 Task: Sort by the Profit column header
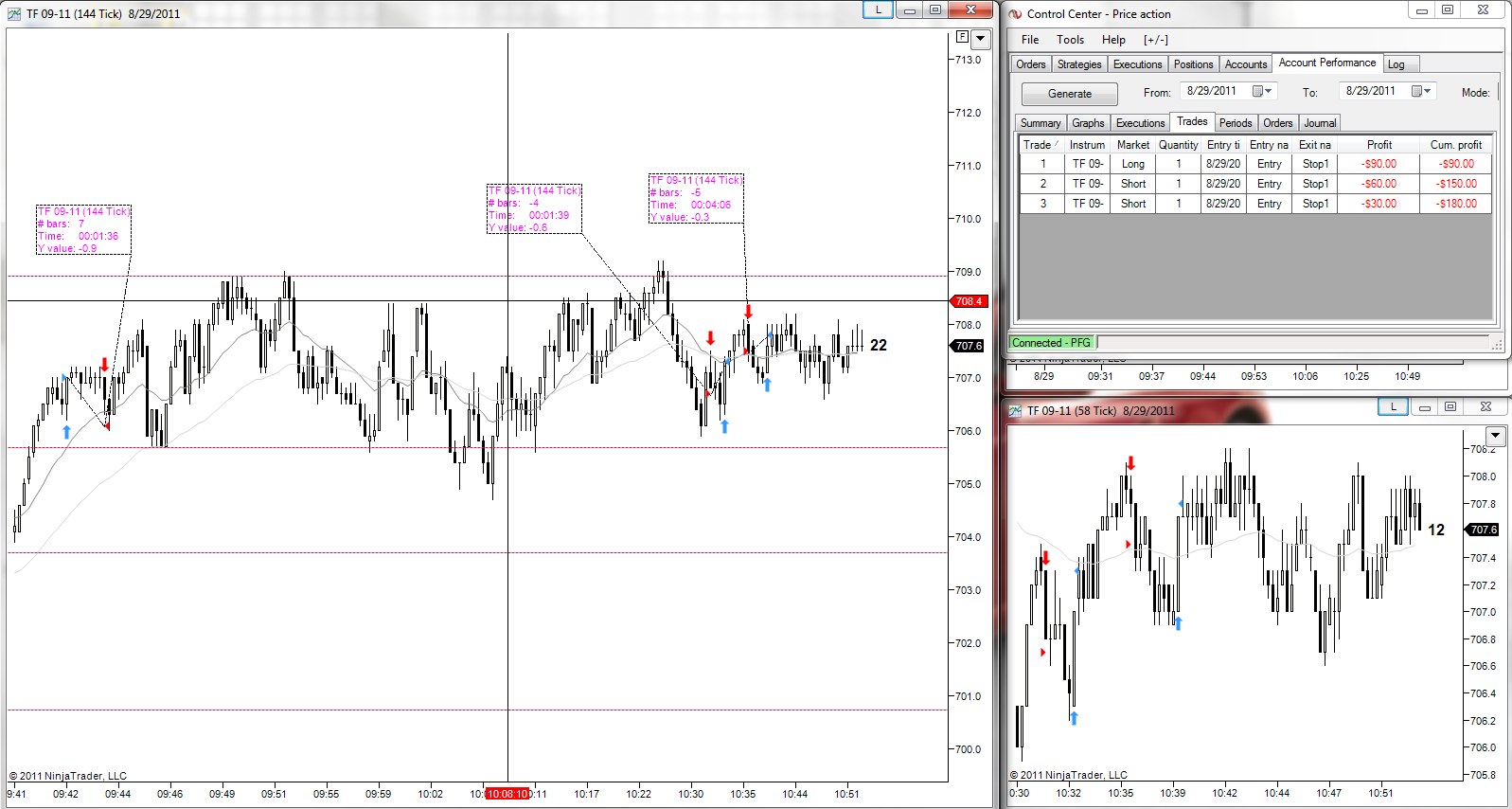[x=1379, y=145]
